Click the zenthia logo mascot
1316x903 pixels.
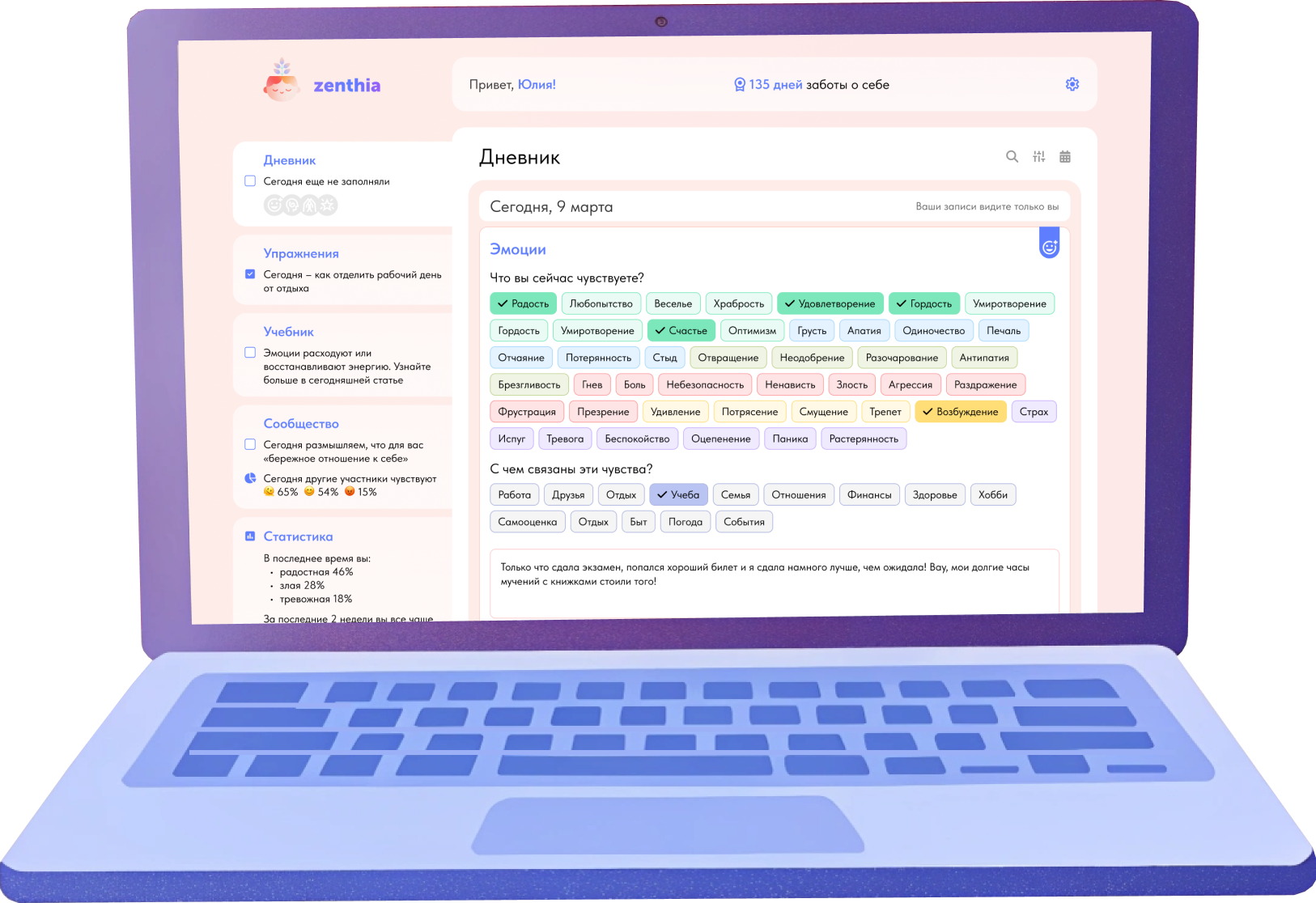tap(281, 82)
